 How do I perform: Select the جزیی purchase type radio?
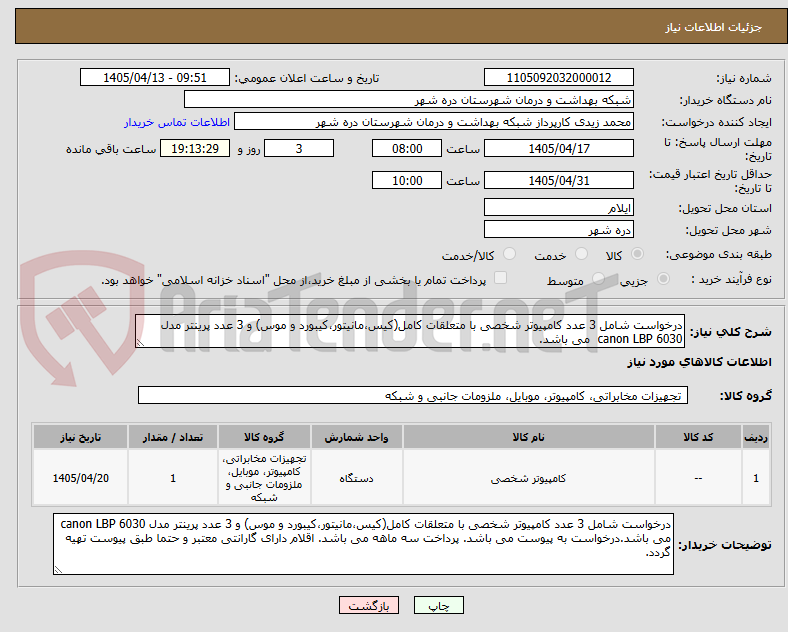coord(663,279)
